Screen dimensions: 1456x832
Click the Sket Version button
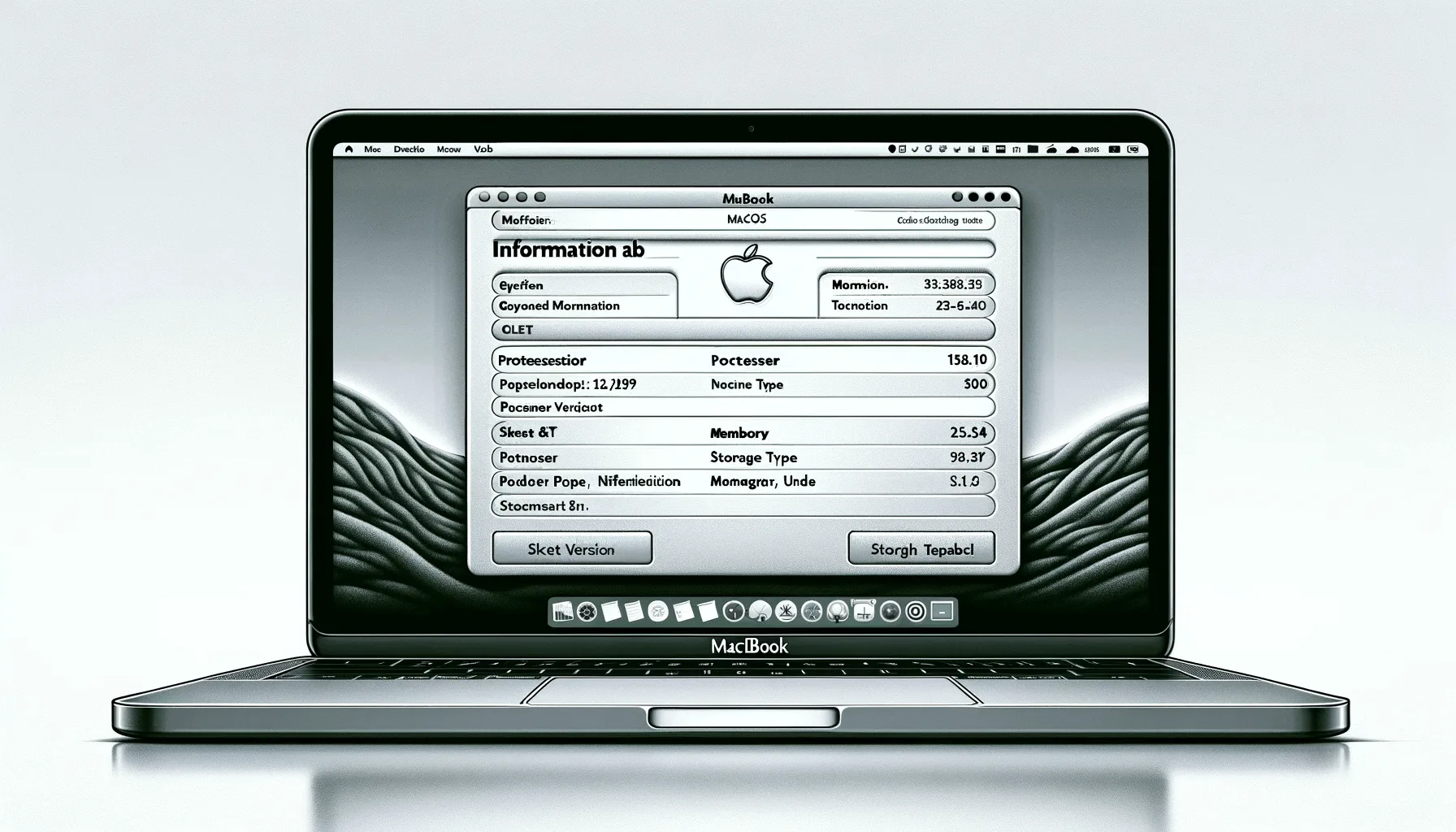click(572, 548)
